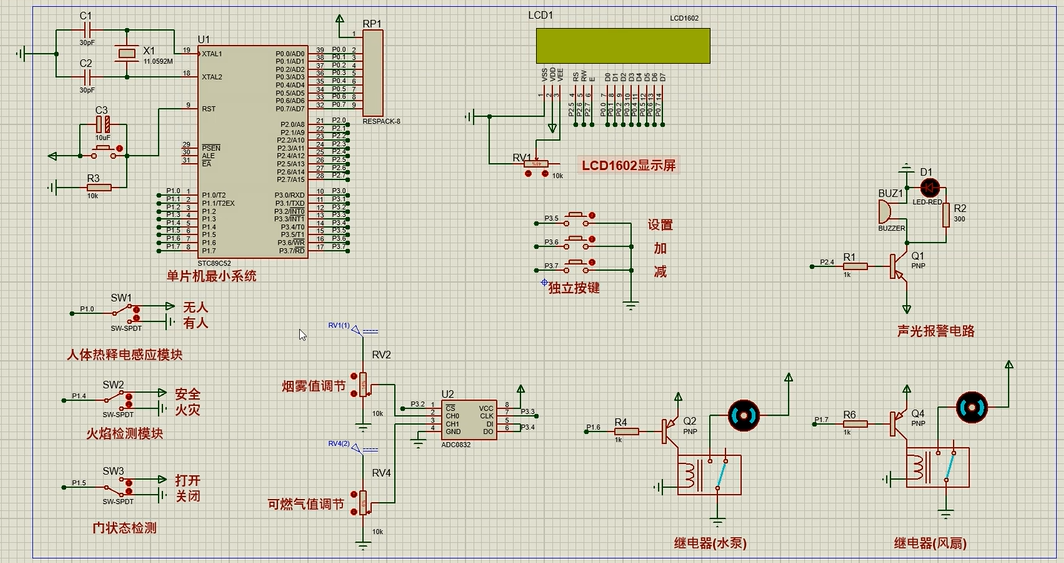The height and width of the screenshot is (563, 1064).
Task: Click the X1 crystal oscillator
Action: point(125,55)
